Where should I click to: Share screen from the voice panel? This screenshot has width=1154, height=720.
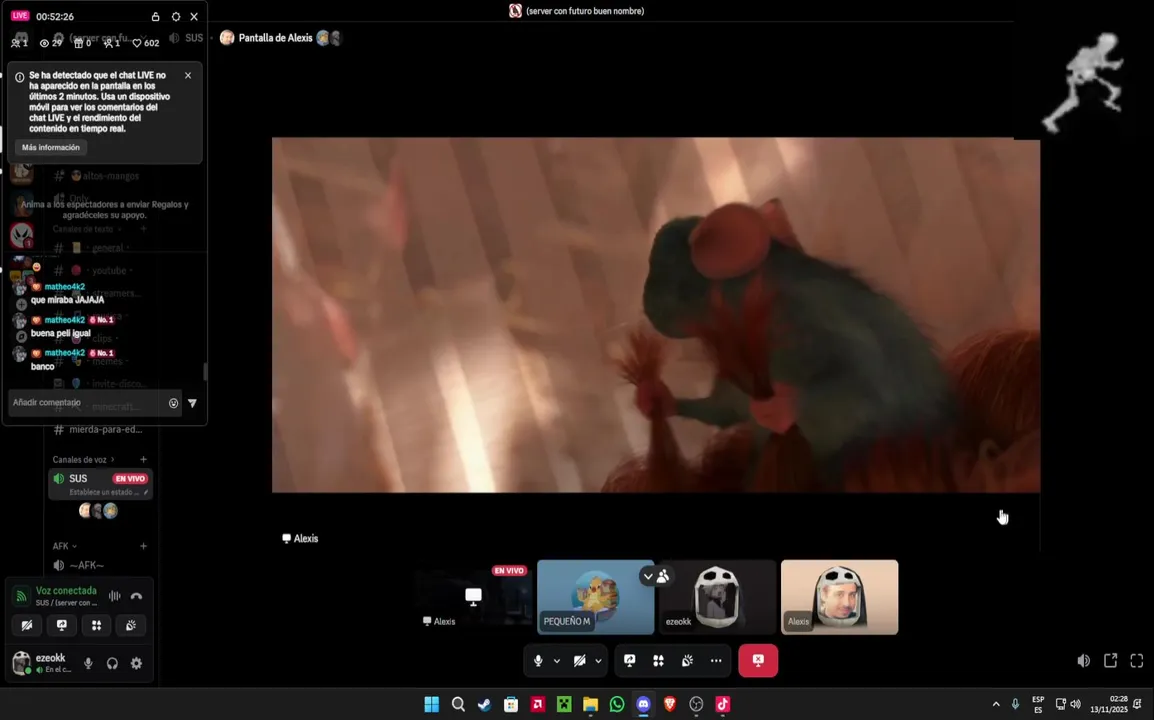62,625
